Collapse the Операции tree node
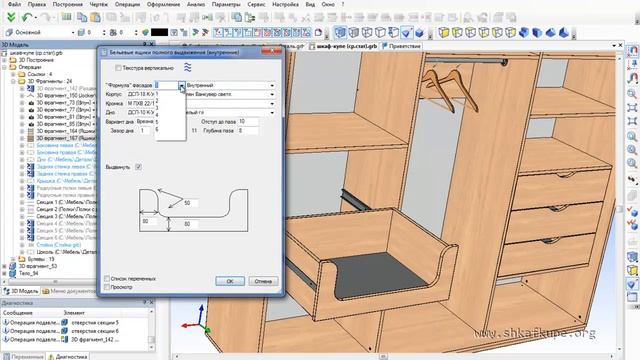The height and width of the screenshot is (360, 640). click(x=5, y=67)
